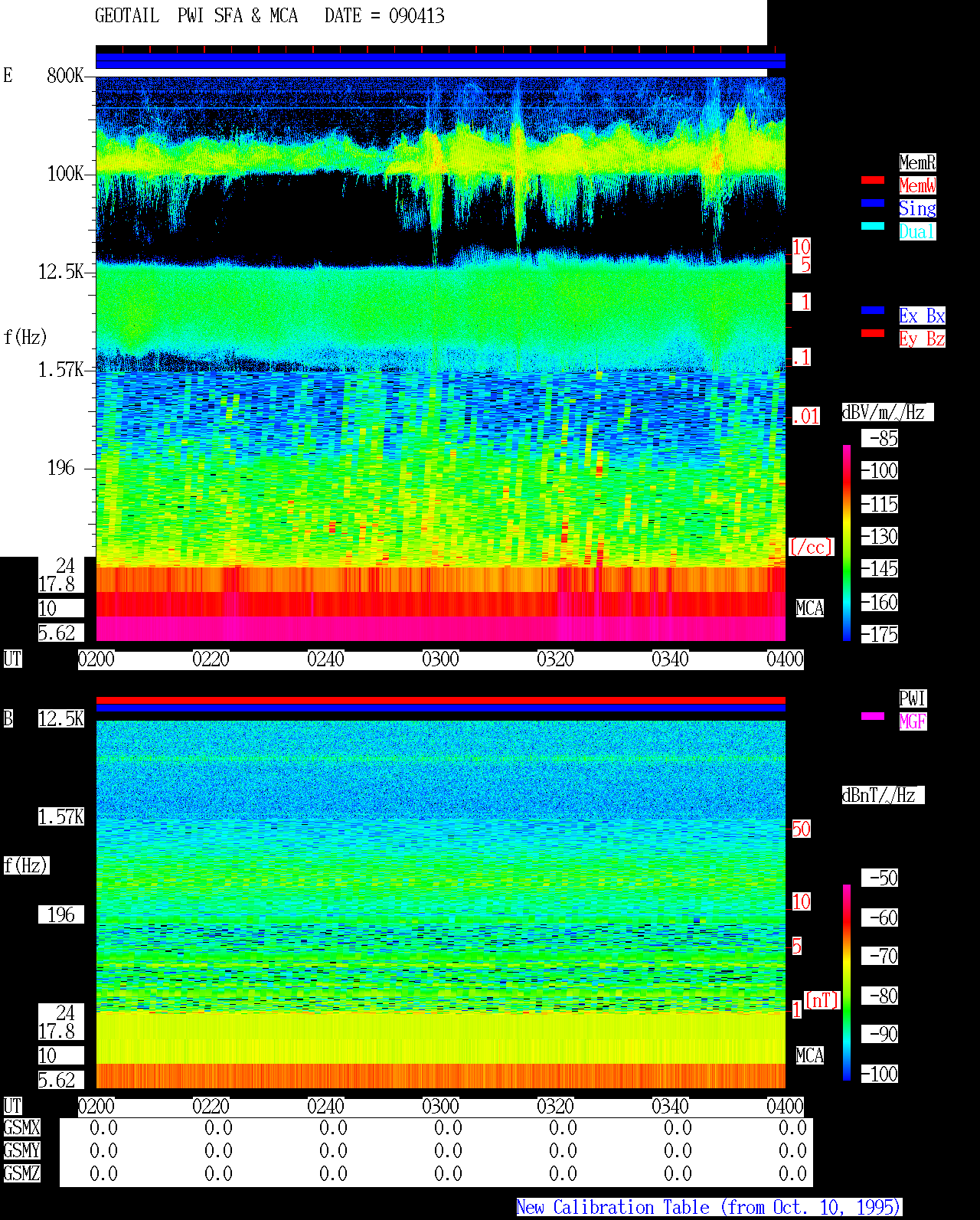The width and height of the screenshot is (980, 1220).
Task: Click the 0300 UT label under the E spectrogram
Action: click(441, 659)
